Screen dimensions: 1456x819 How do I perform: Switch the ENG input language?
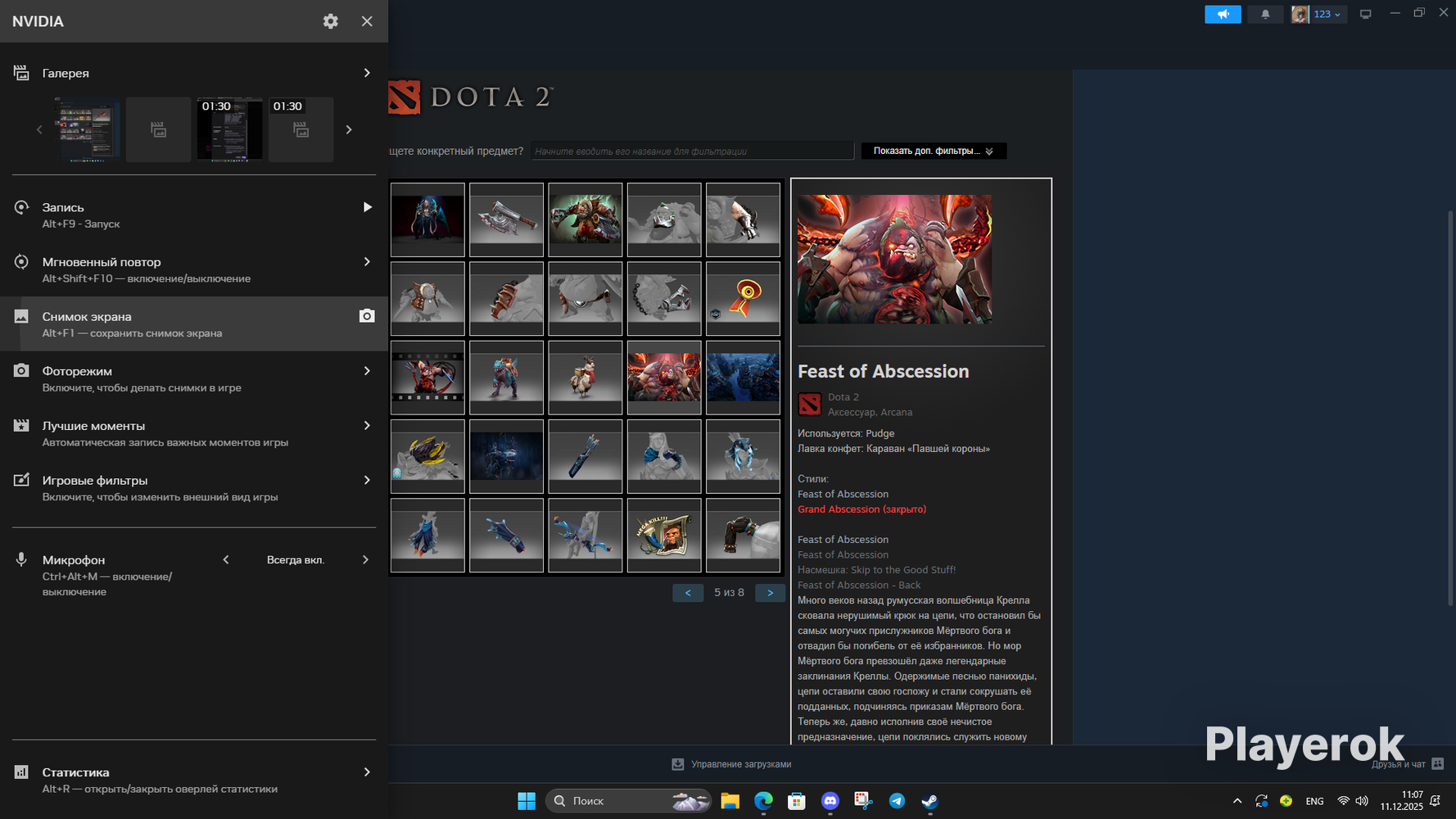(1314, 801)
